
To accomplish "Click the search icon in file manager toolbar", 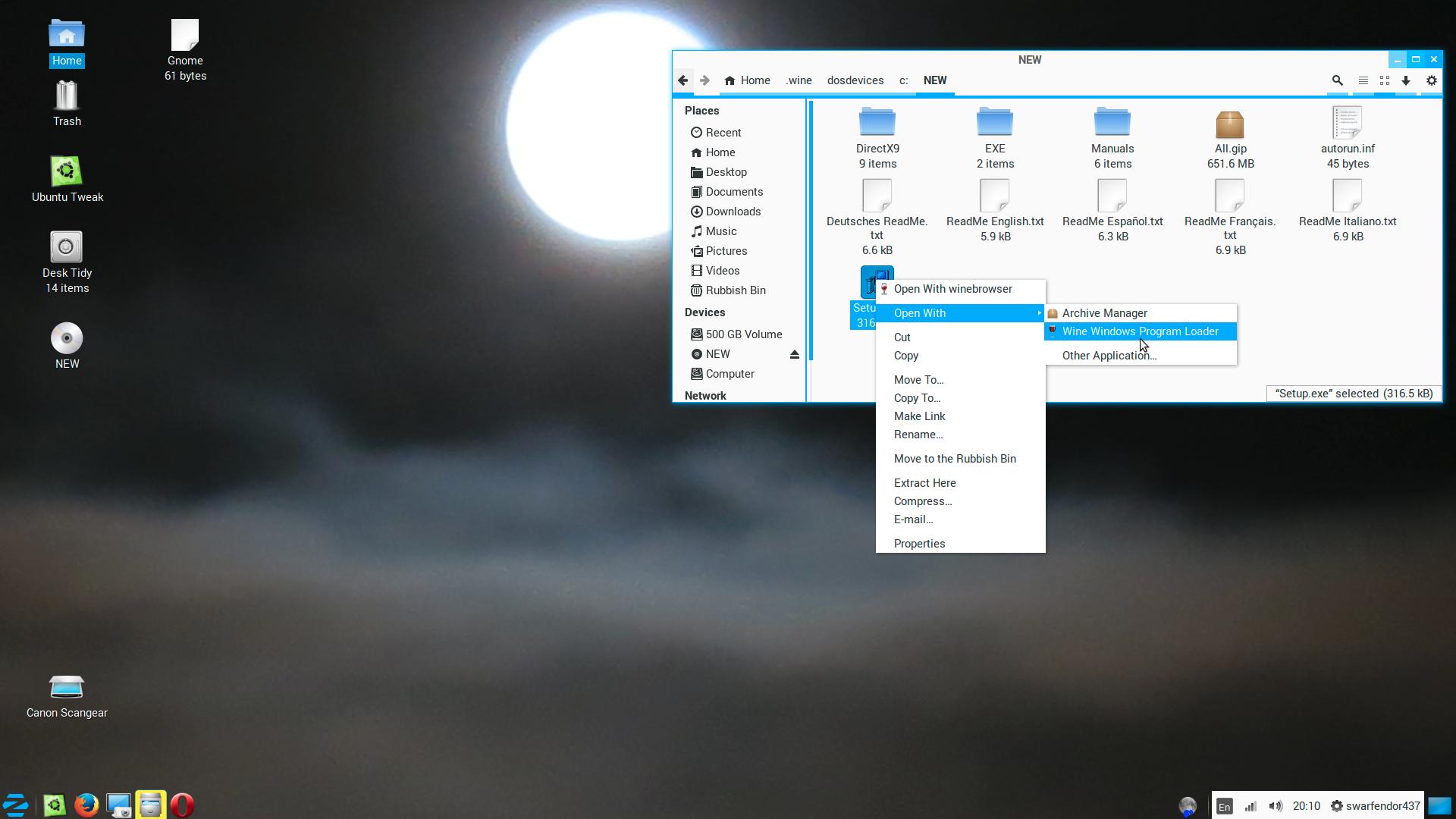I will coord(1337,80).
